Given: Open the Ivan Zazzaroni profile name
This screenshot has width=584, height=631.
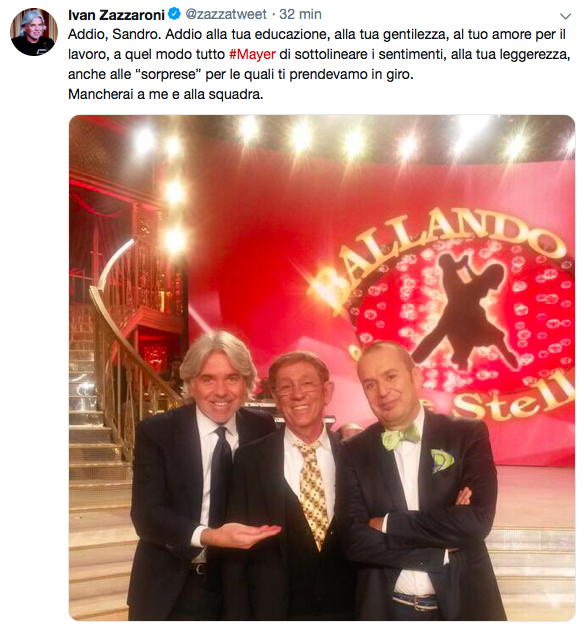Looking at the screenshot, I should (116, 15).
